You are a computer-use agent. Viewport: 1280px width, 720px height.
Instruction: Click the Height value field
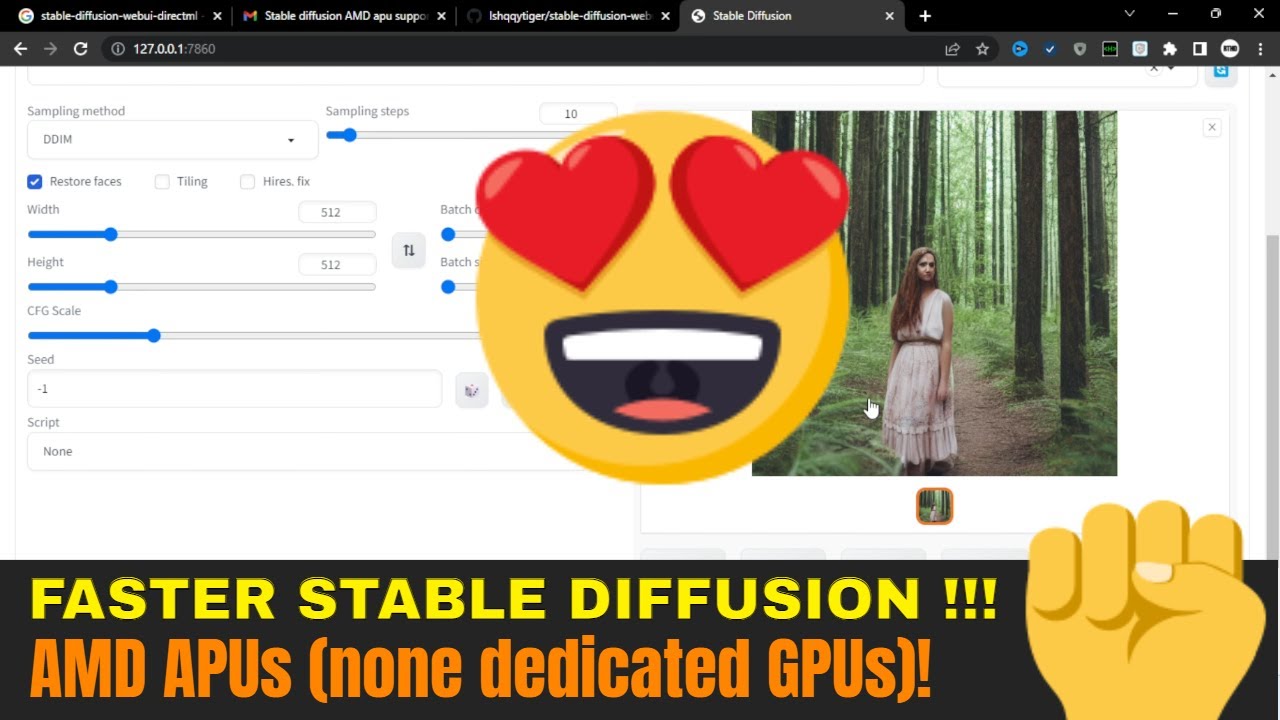tap(337, 265)
